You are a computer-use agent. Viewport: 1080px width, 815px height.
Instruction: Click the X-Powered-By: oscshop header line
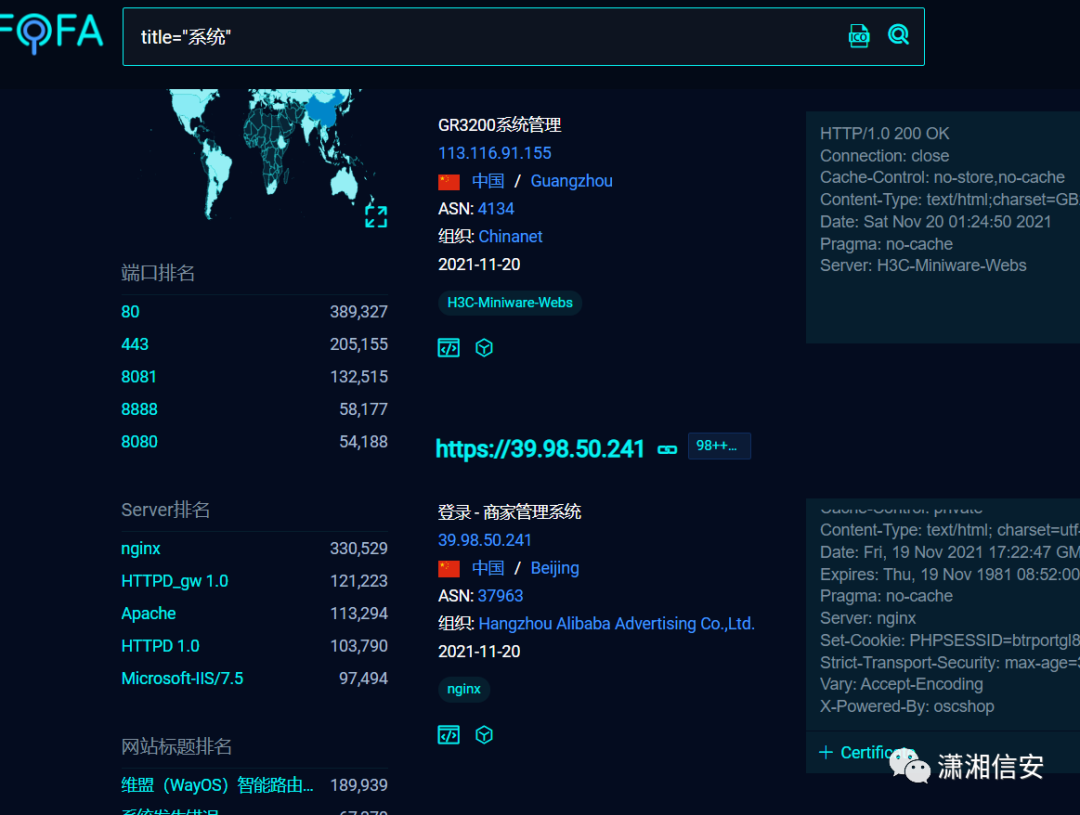click(x=907, y=707)
